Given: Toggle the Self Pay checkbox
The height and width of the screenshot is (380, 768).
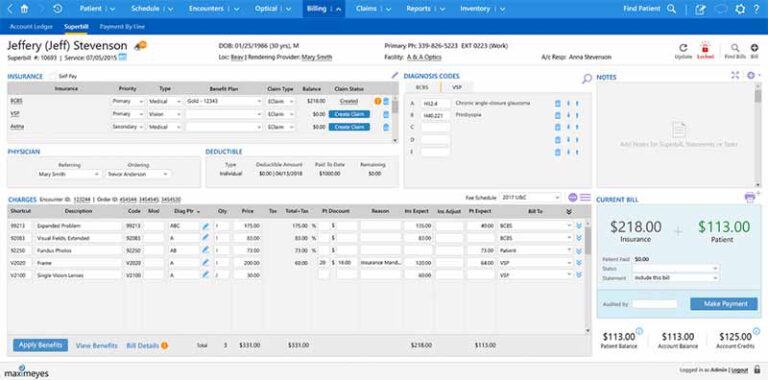Looking at the screenshot, I should [52, 76].
